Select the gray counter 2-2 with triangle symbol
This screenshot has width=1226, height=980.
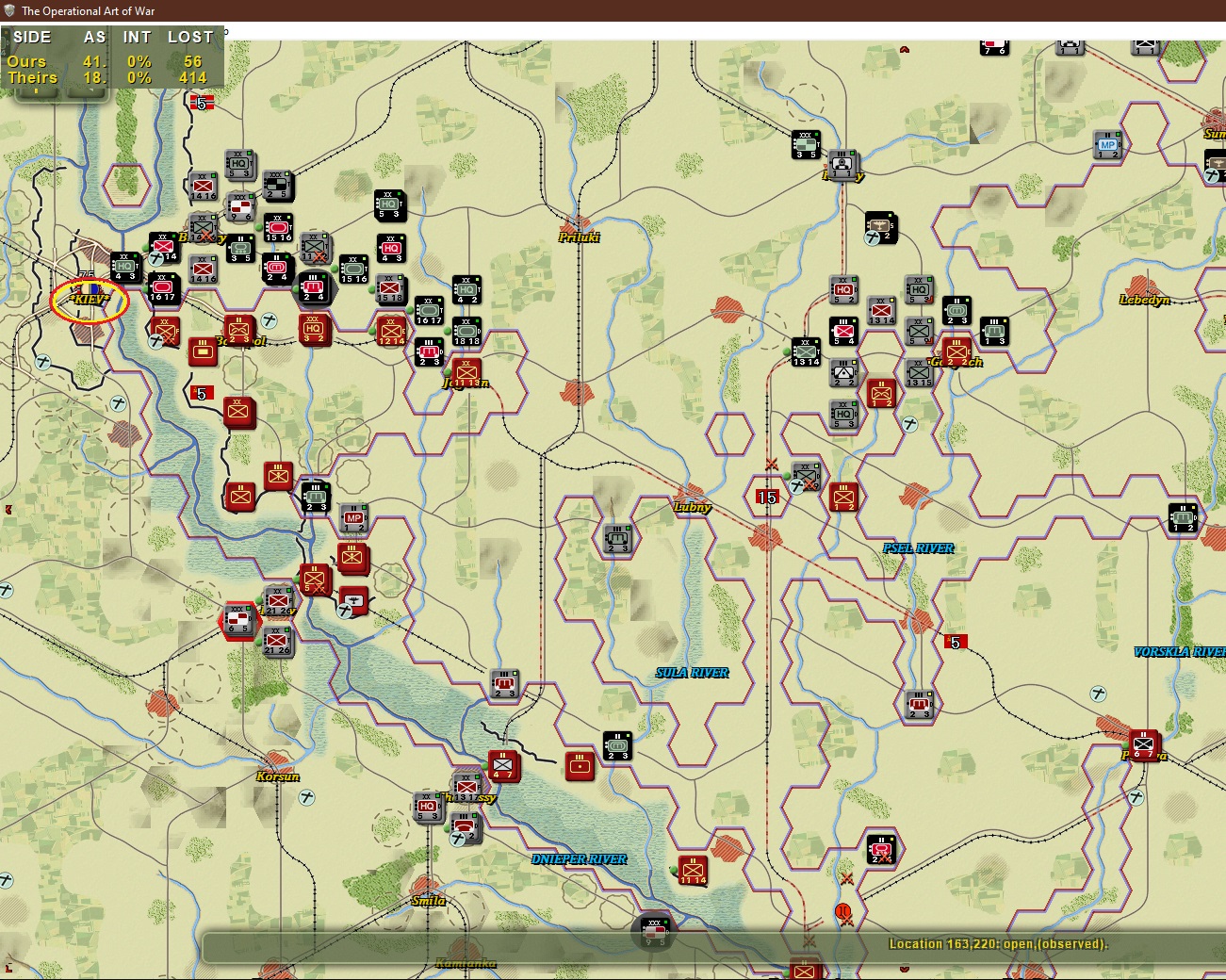(x=843, y=373)
